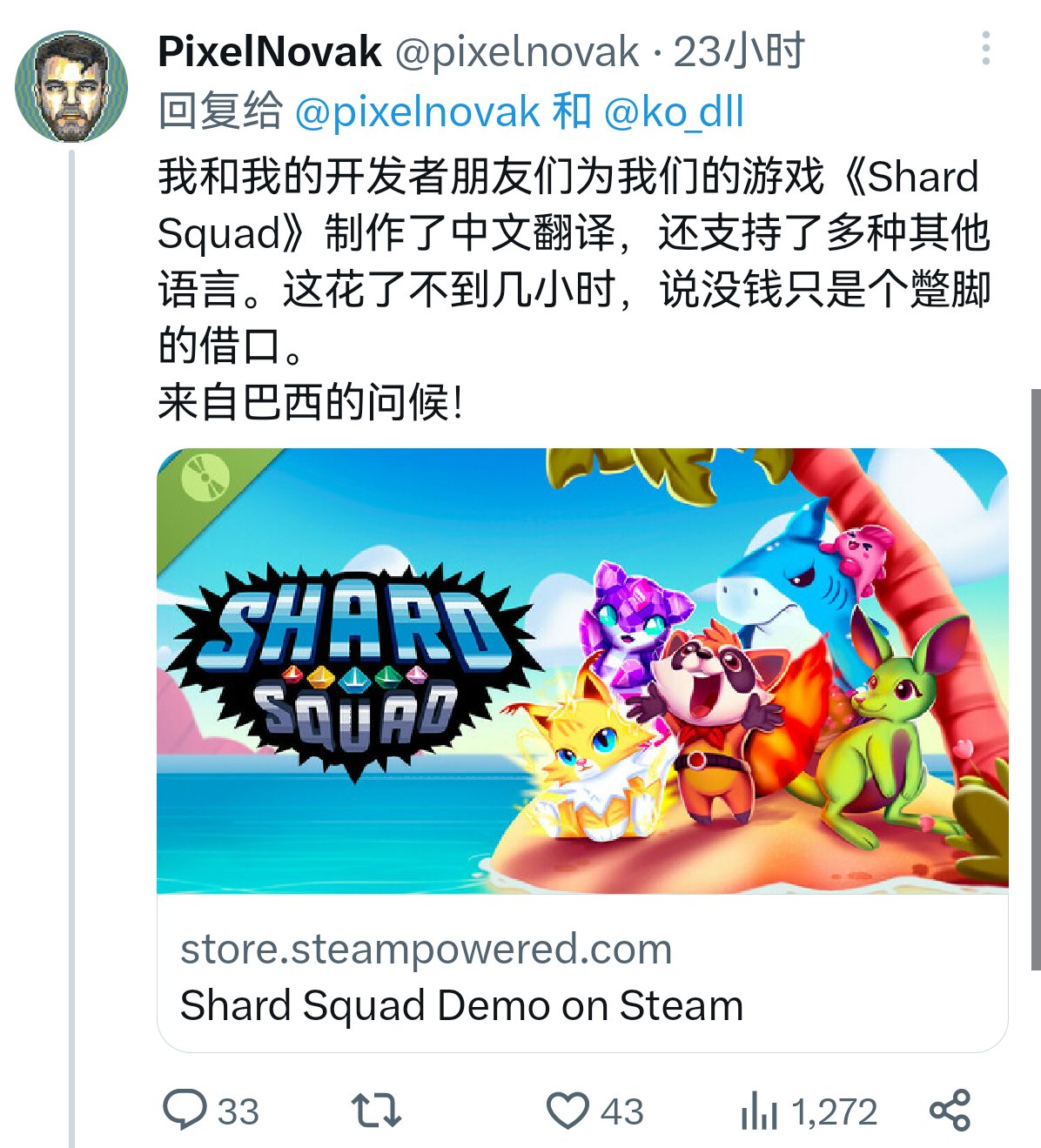Open the reply comments bubble icon

tap(185, 1110)
